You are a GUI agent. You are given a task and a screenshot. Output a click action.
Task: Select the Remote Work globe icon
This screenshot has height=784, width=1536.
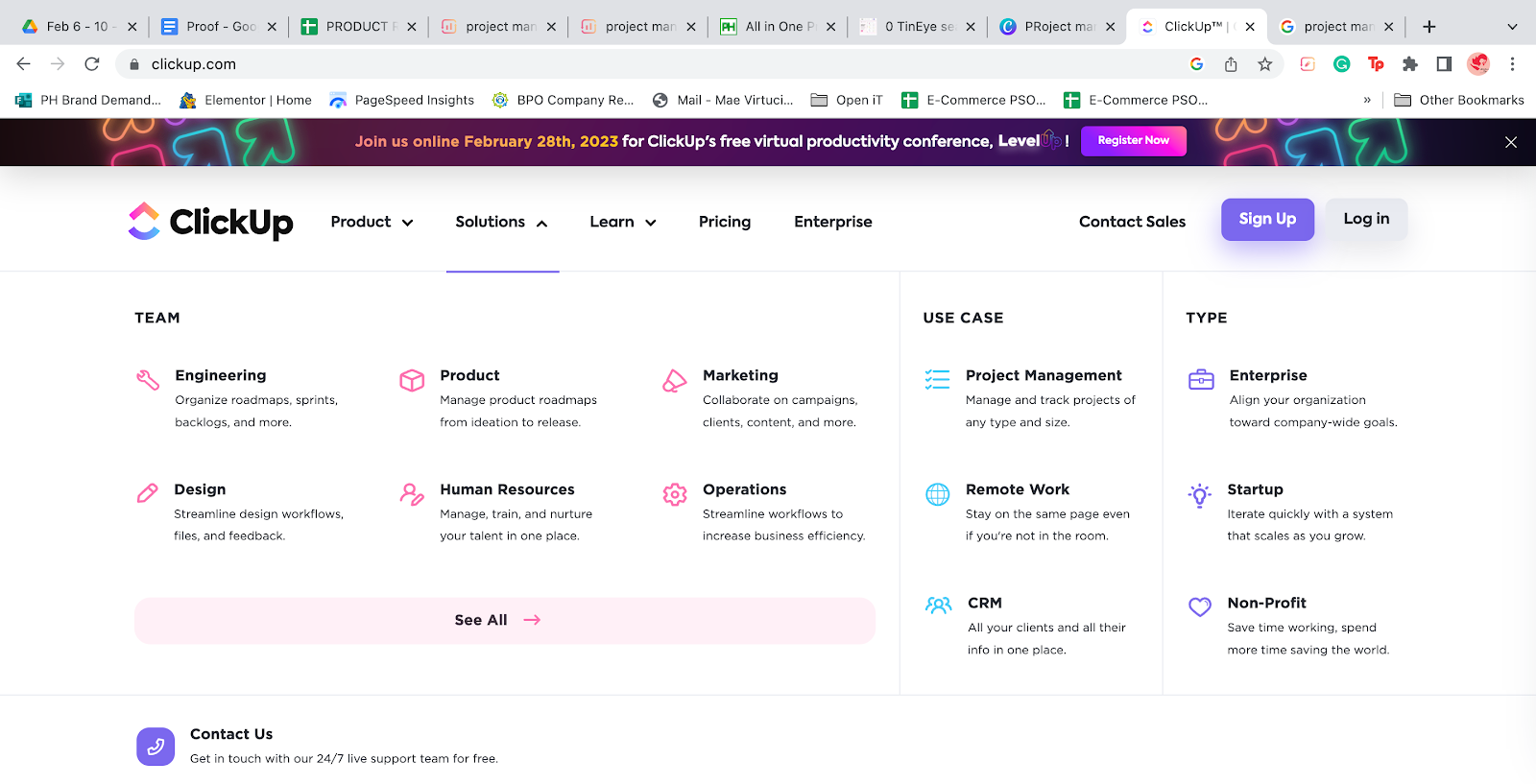pos(938,494)
